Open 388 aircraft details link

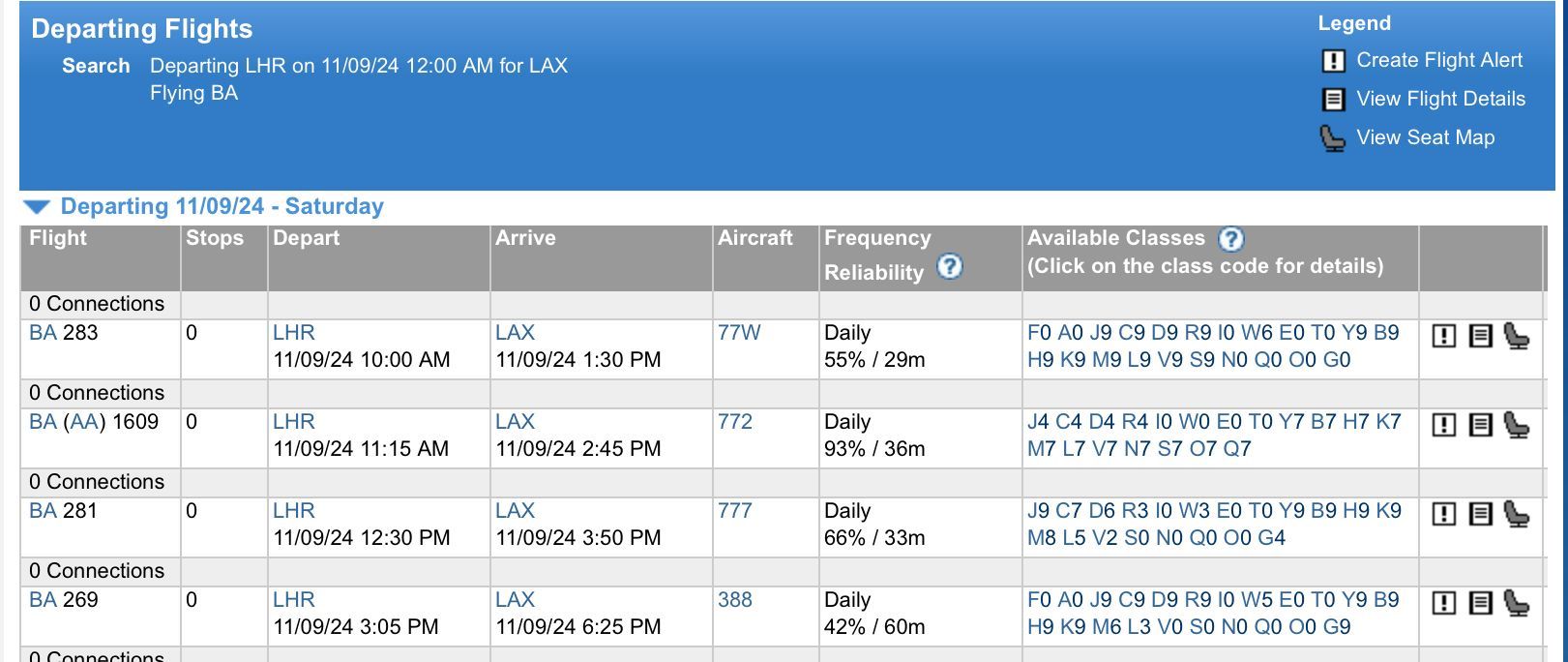click(x=734, y=599)
